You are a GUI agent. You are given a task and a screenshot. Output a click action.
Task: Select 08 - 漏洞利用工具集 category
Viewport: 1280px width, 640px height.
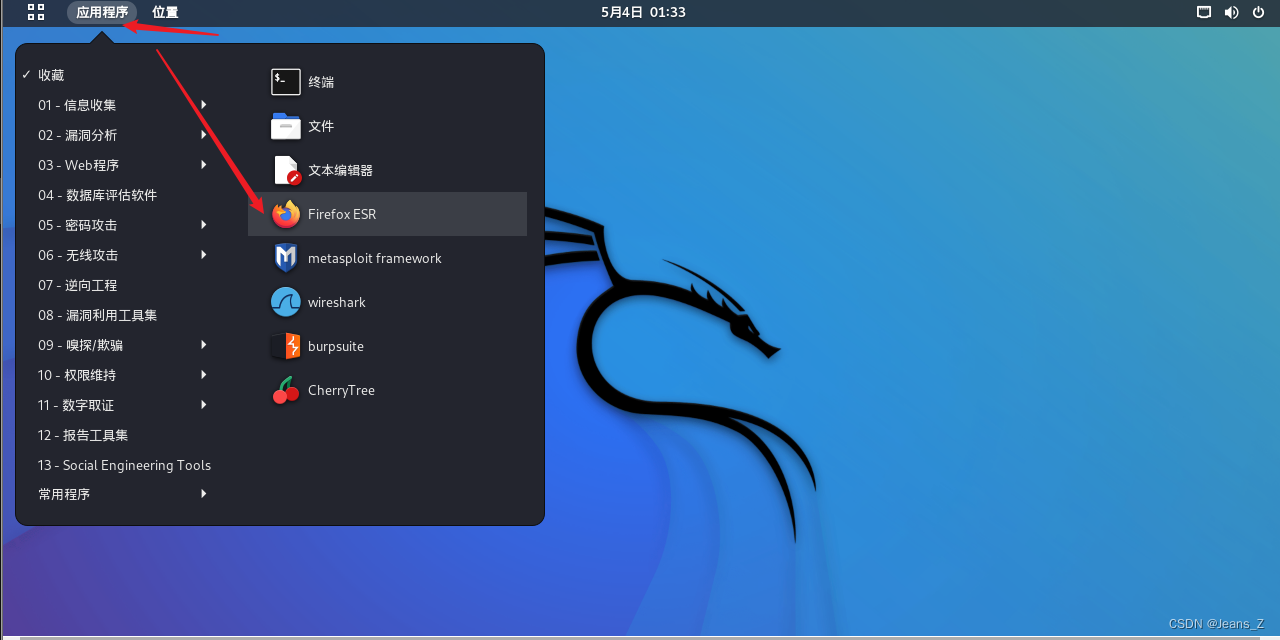coord(97,315)
